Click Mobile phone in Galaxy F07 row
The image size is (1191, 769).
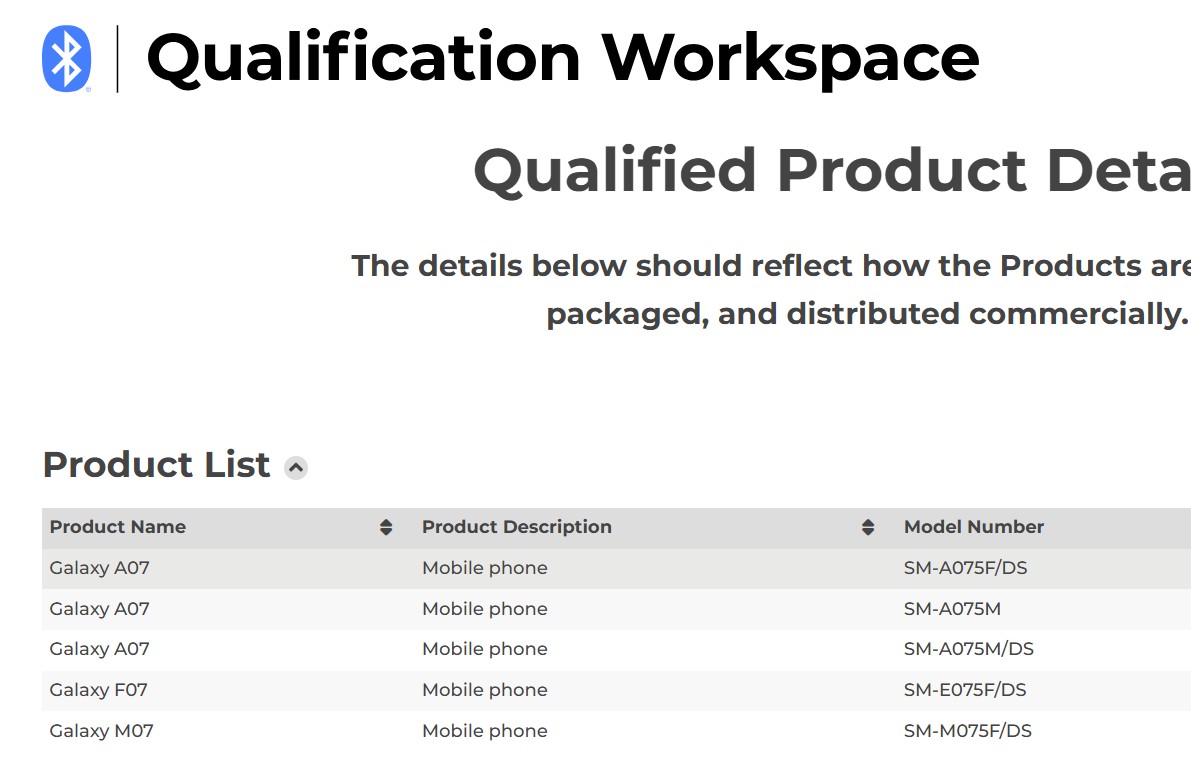point(485,691)
